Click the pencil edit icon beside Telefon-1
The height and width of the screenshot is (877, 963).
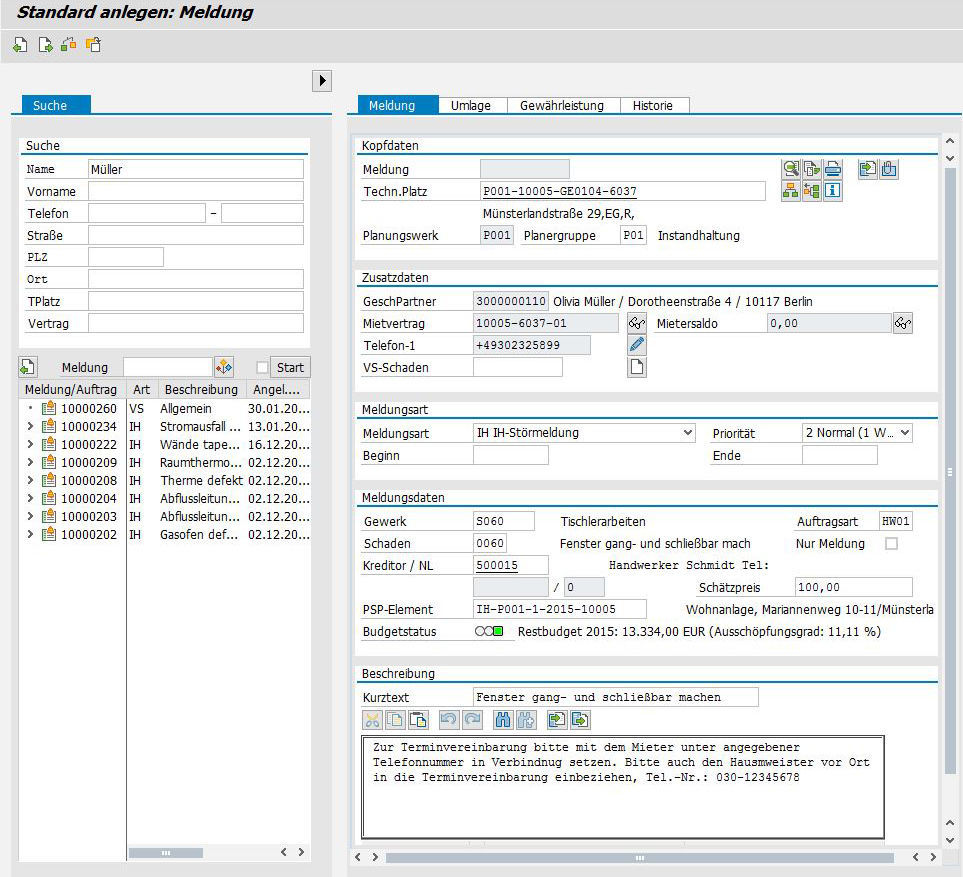[636, 345]
